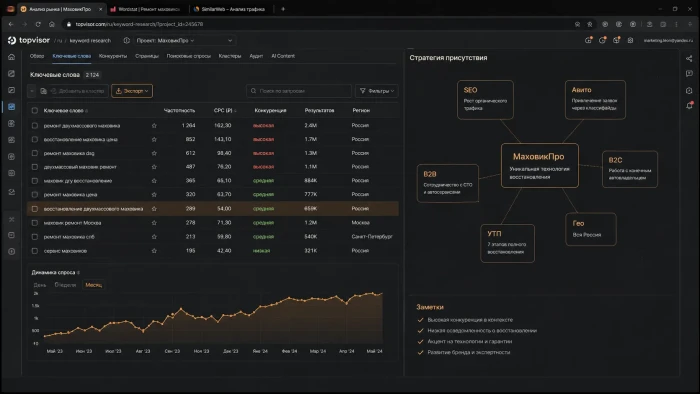Viewport: 700px width, 394px height.
Task: Click the B2B strategy card
Action: [x=448, y=183]
